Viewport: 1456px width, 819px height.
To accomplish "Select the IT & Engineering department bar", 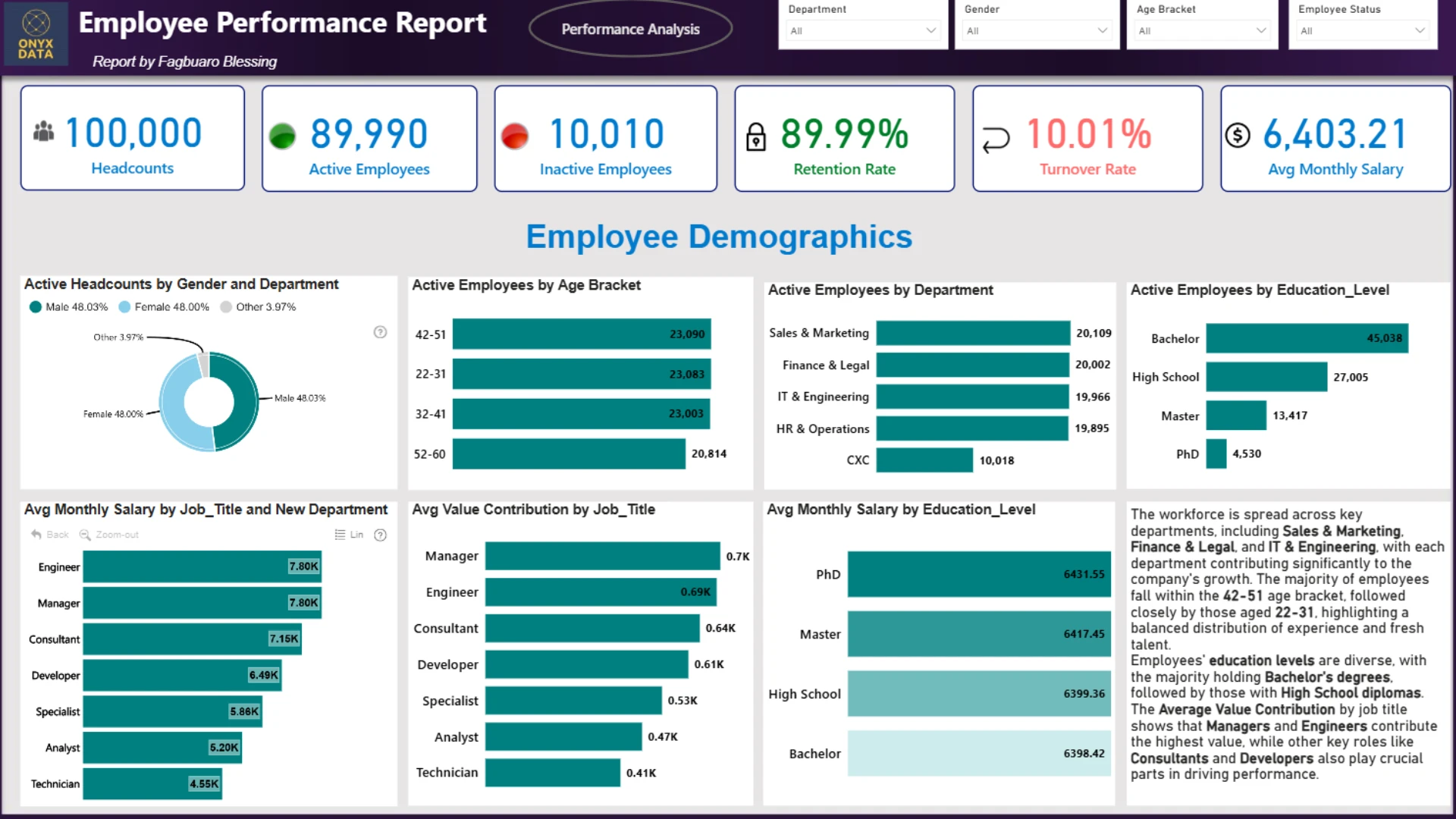I will pyautogui.click(x=972, y=397).
